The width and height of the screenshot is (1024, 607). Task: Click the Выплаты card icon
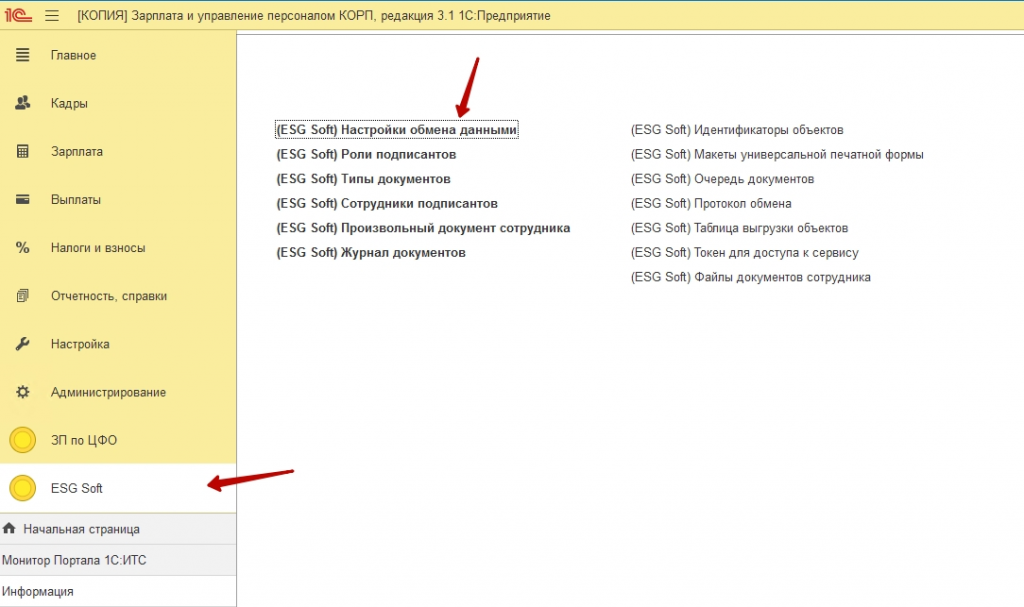point(23,199)
